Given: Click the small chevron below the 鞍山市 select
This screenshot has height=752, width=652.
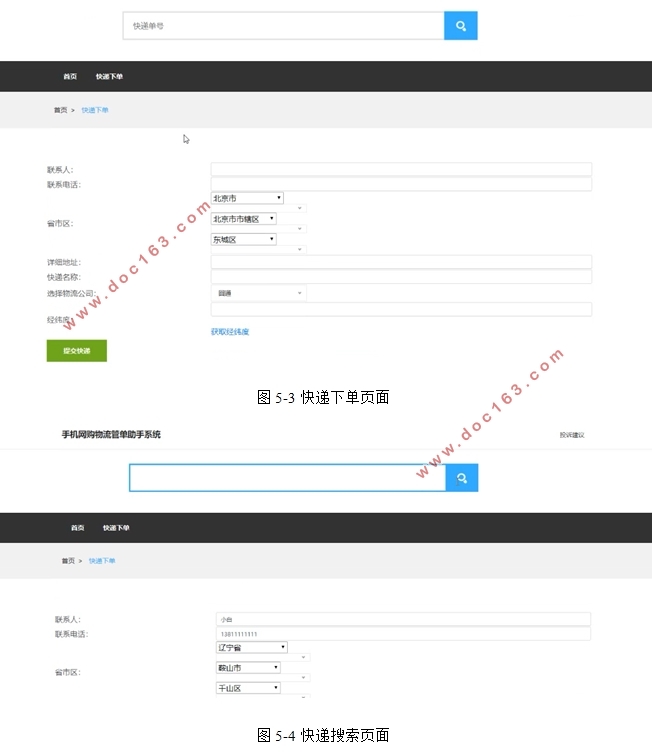Looking at the screenshot, I should click(303, 677).
